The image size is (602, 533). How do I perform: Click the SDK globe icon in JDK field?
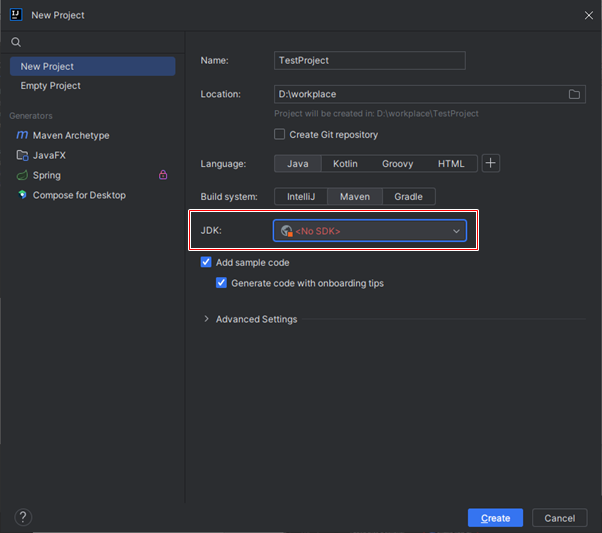[286, 231]
